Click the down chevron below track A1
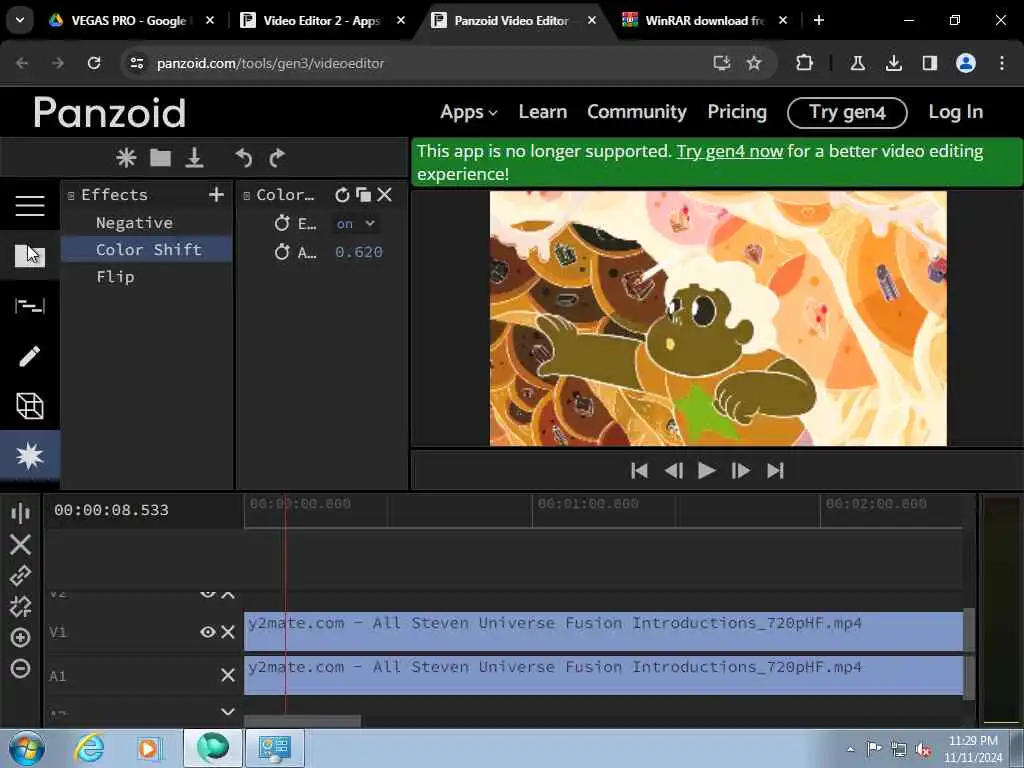 228,711
